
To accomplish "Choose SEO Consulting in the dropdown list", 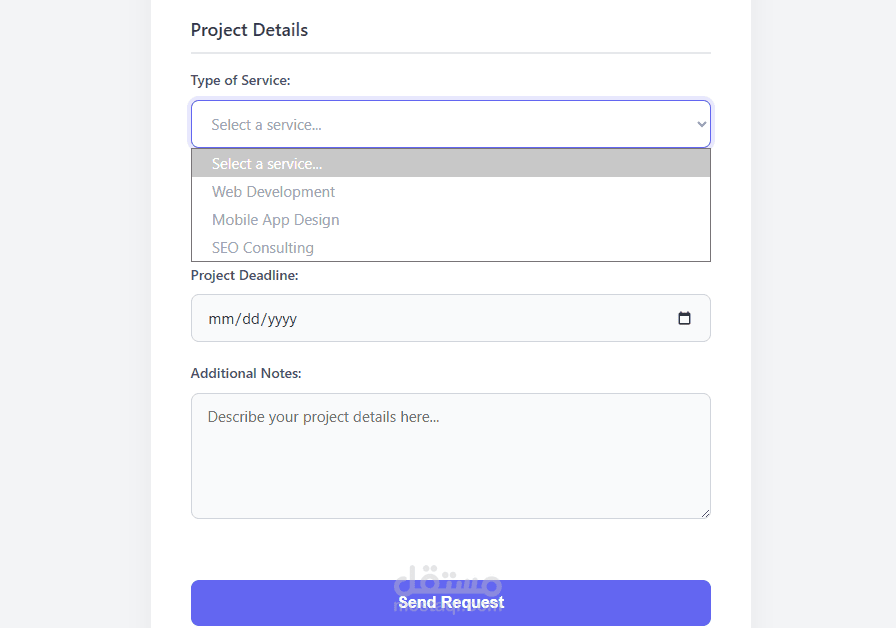I will click(263, 248).
